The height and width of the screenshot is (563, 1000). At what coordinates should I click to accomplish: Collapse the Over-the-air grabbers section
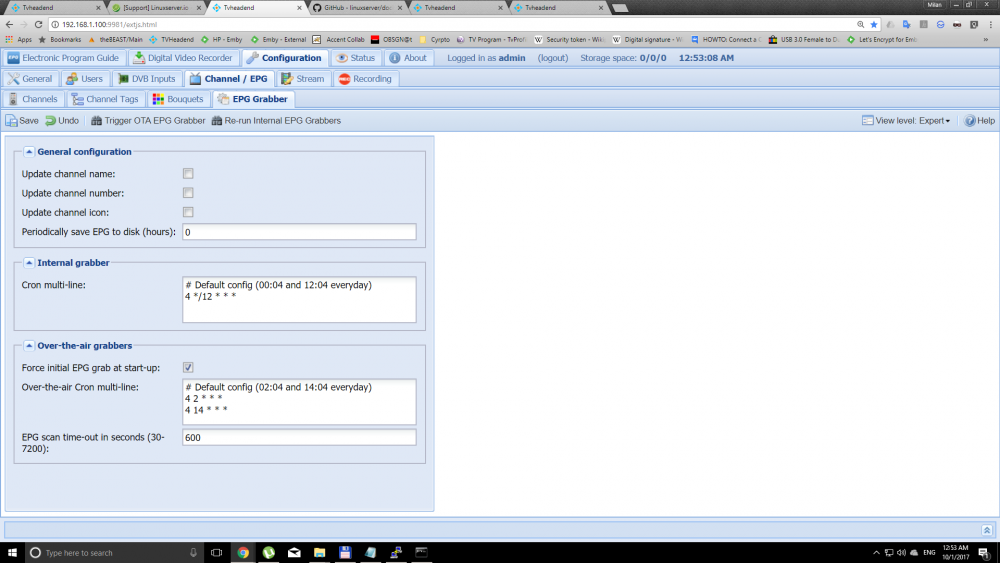pyautogui.click(x=29, y=346)
